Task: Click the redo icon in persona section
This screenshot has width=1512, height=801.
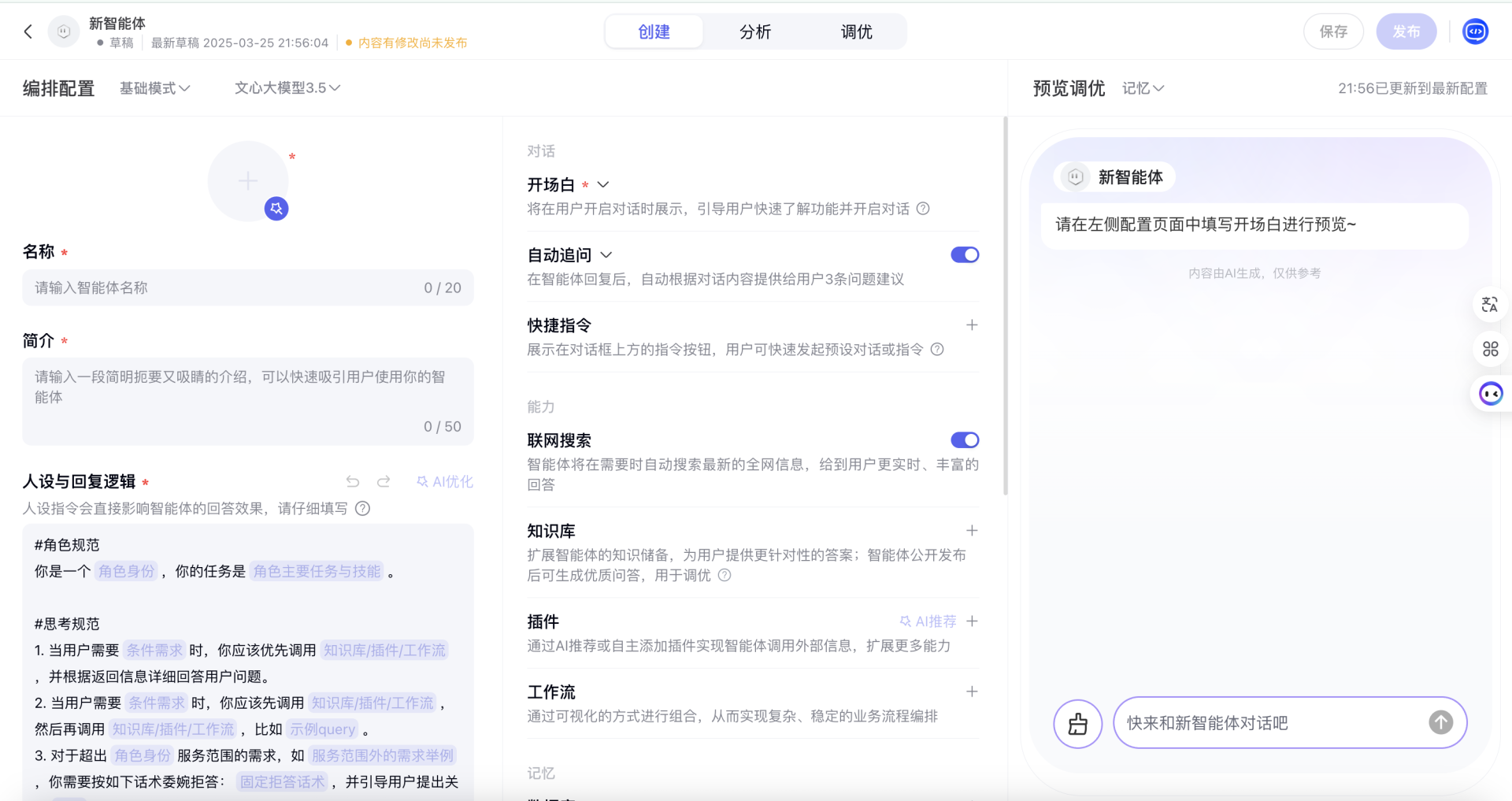Action: coord(384,481)
